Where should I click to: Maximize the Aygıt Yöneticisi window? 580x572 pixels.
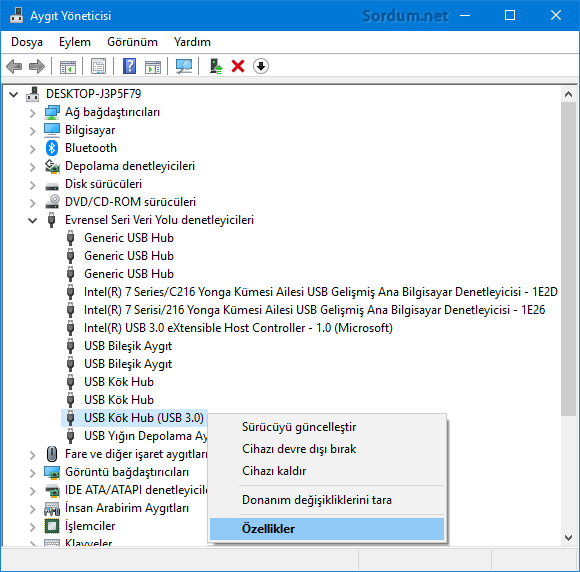[510, 16]
